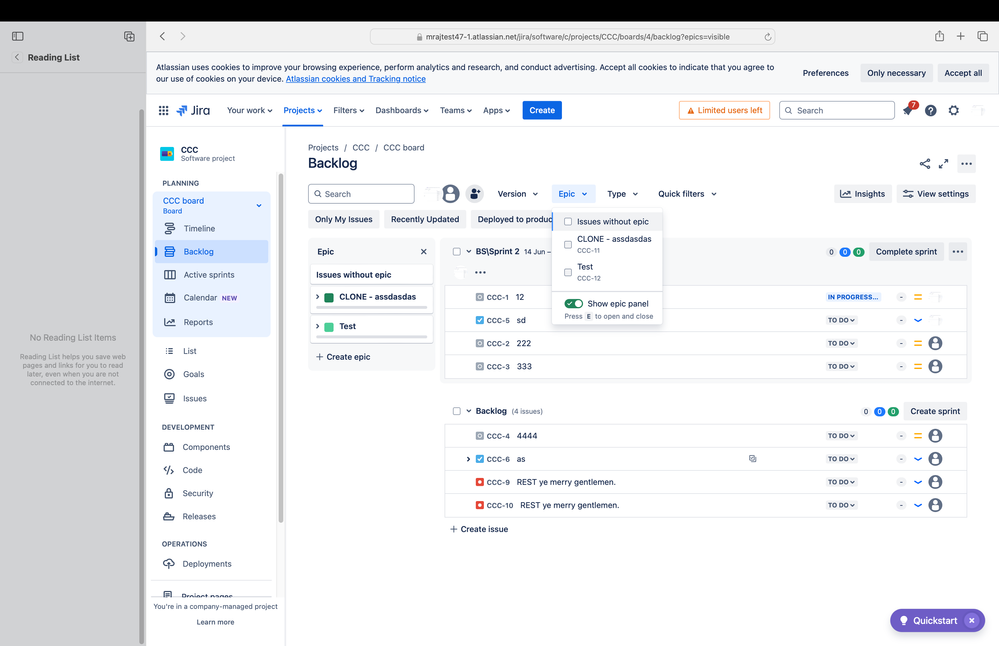This screenshot has width=999, height=646.
Task: Open Security in the sidebar
Action: 198,494
